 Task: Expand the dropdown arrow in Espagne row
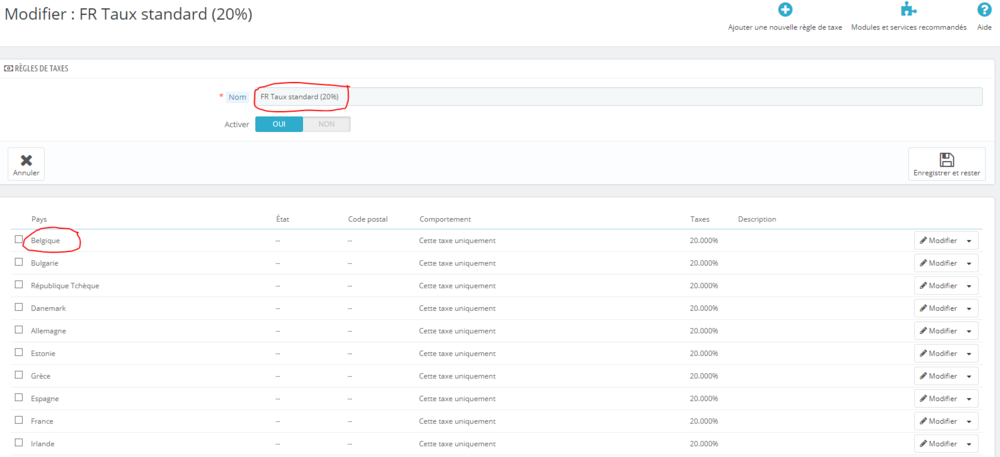click(x=970, y=399)
